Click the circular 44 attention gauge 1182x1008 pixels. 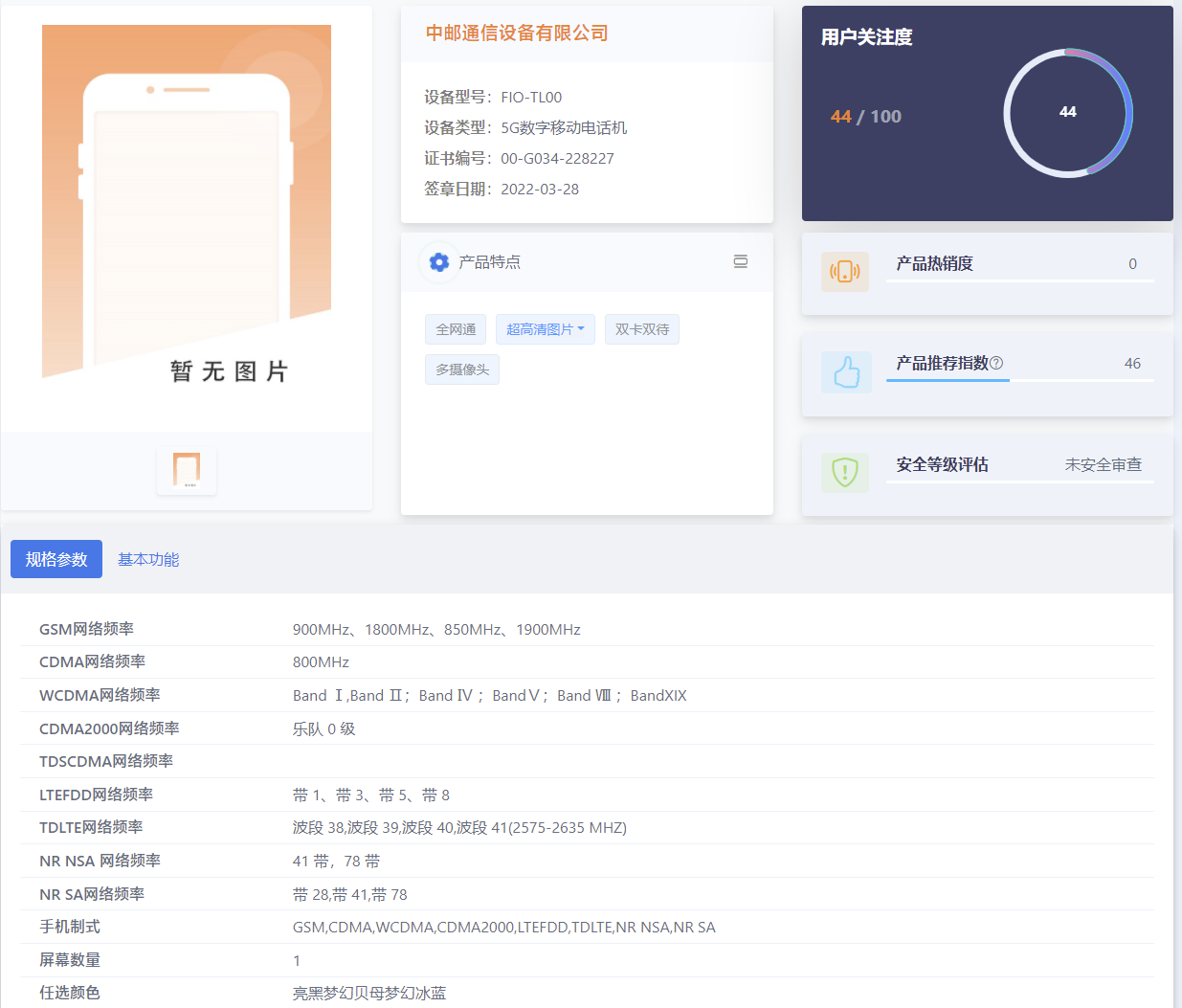[x=1067, y=113]
